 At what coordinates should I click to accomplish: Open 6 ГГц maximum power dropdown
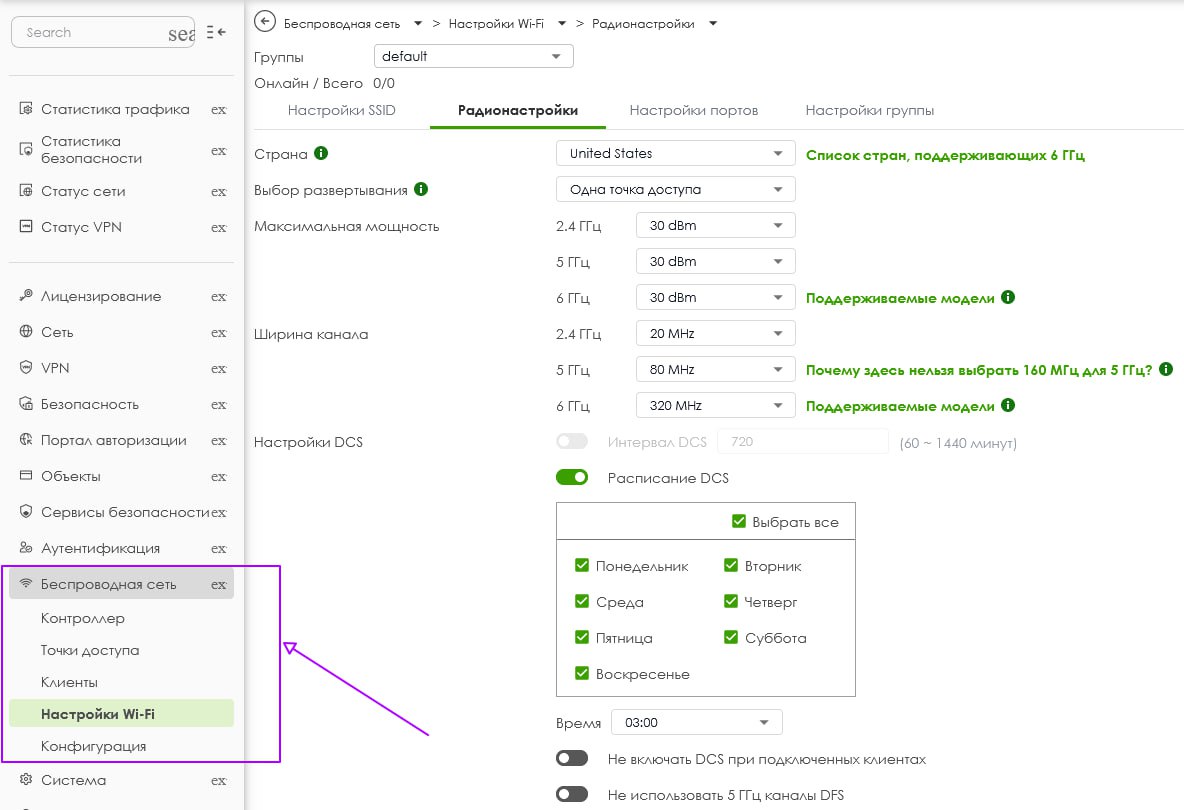(x=716, y=297)
